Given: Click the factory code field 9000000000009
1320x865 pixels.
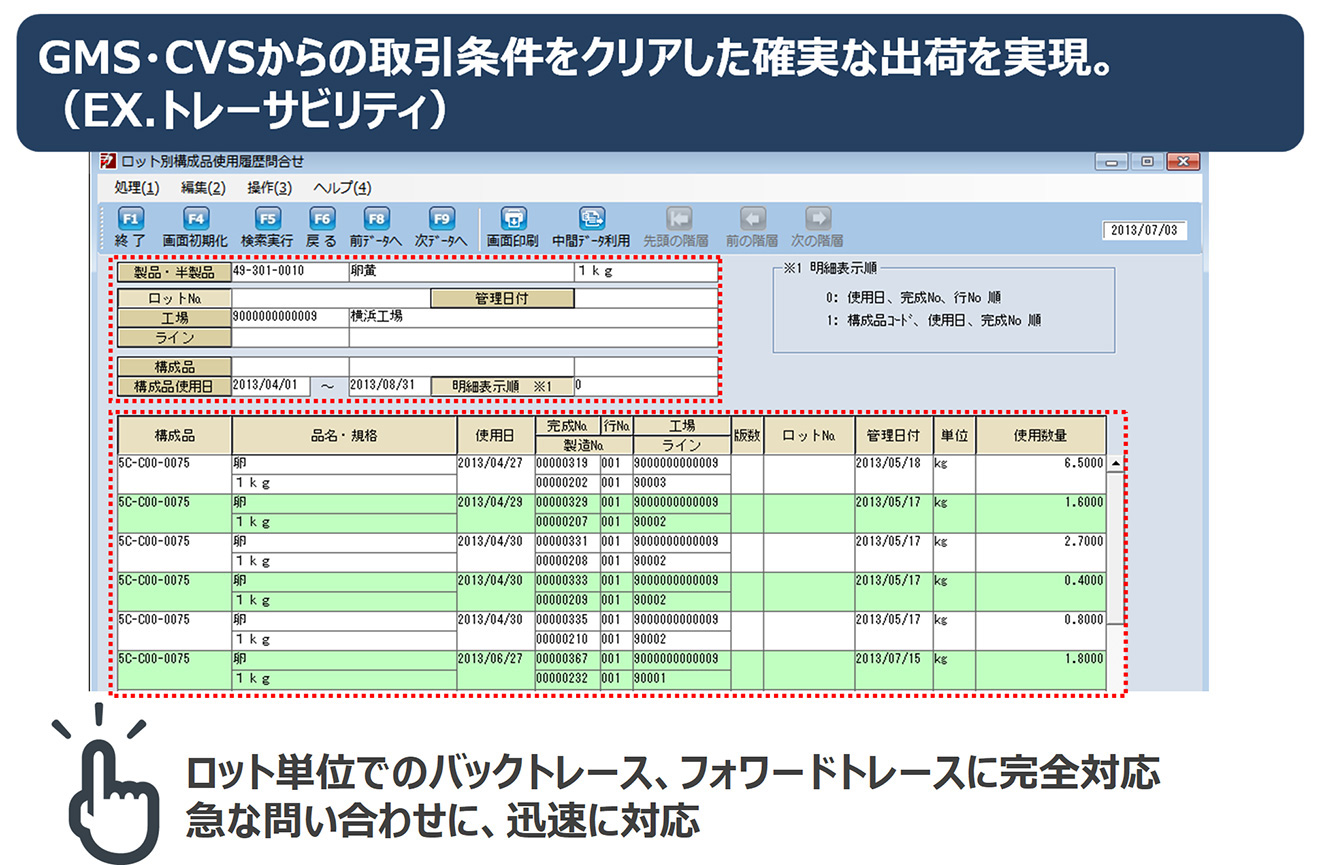Looking at the screenshot, I should click(x=290, y=318).
